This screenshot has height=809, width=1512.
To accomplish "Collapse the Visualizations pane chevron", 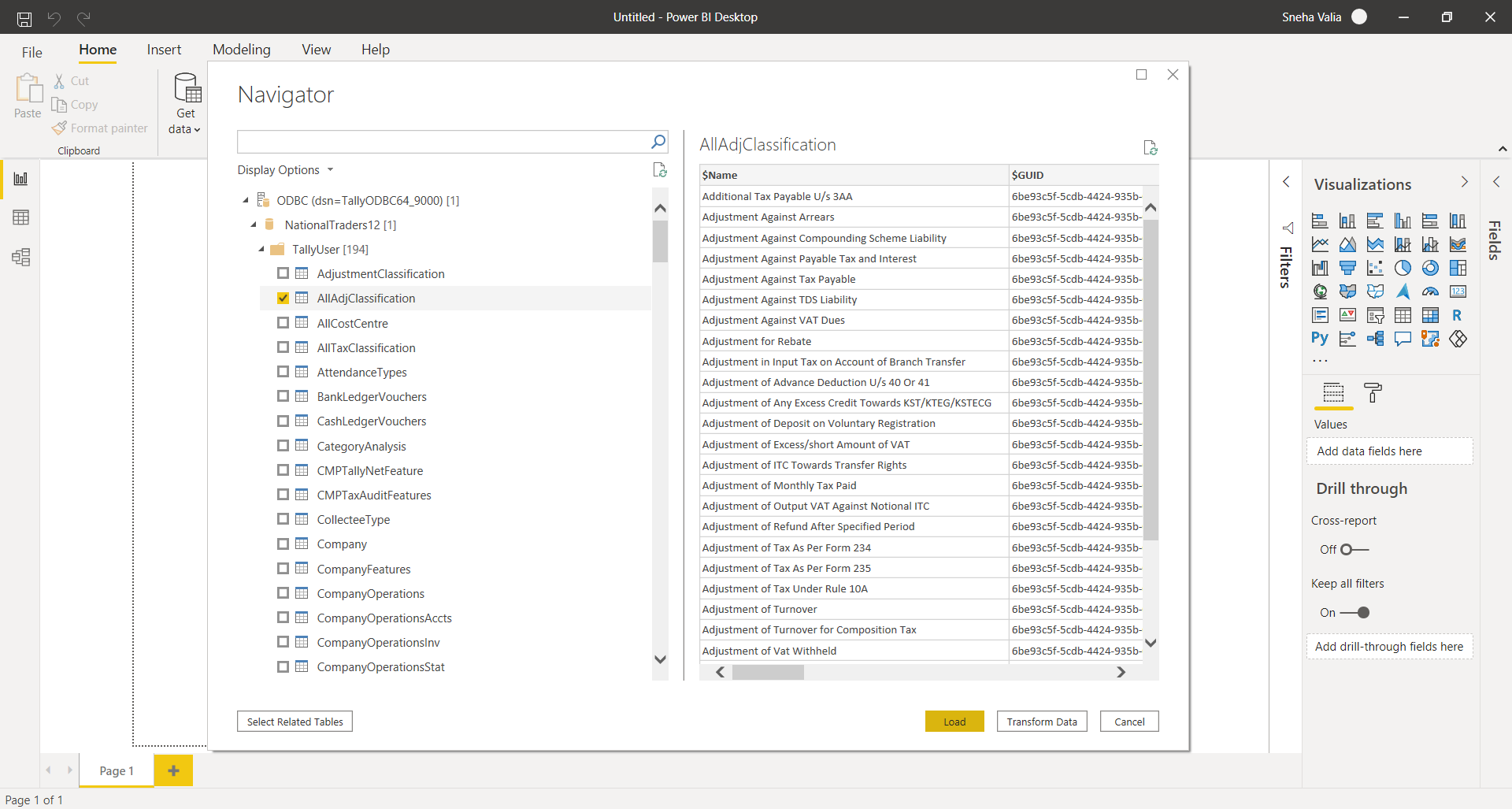I will point(1464,182).
